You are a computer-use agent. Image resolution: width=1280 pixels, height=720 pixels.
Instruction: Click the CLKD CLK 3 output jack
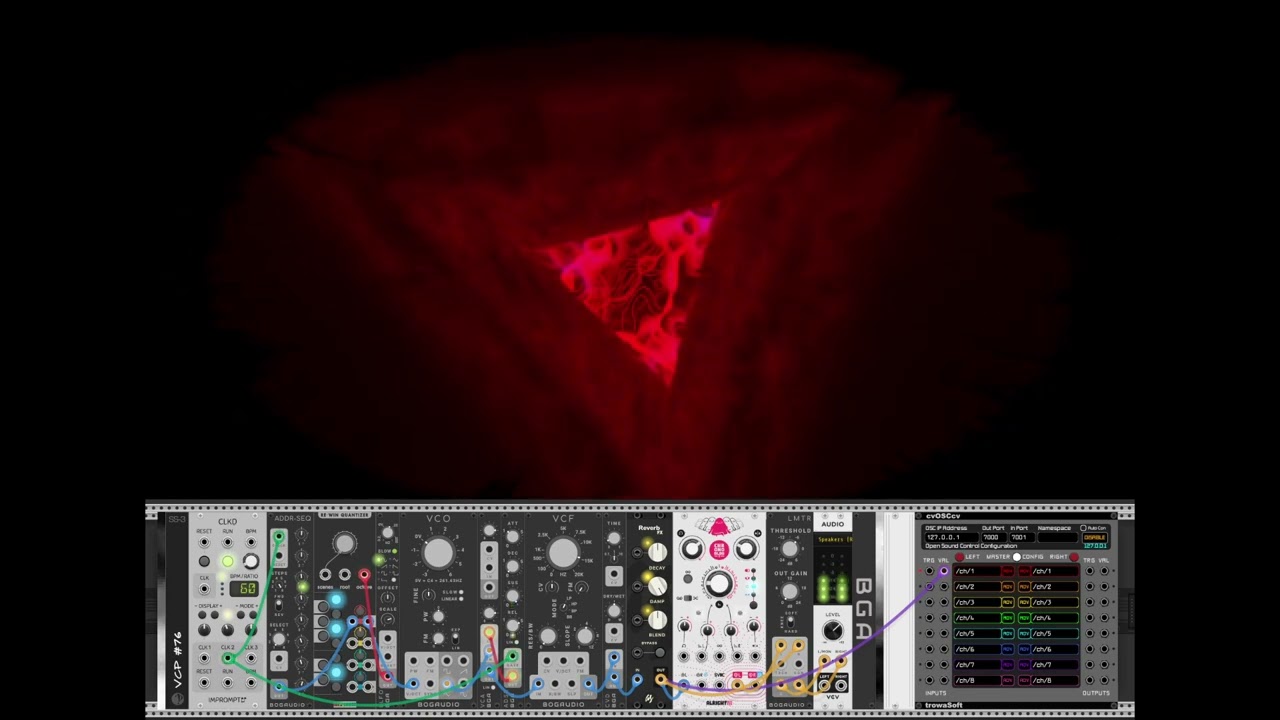pyautogui.click(x=251, y=658)
